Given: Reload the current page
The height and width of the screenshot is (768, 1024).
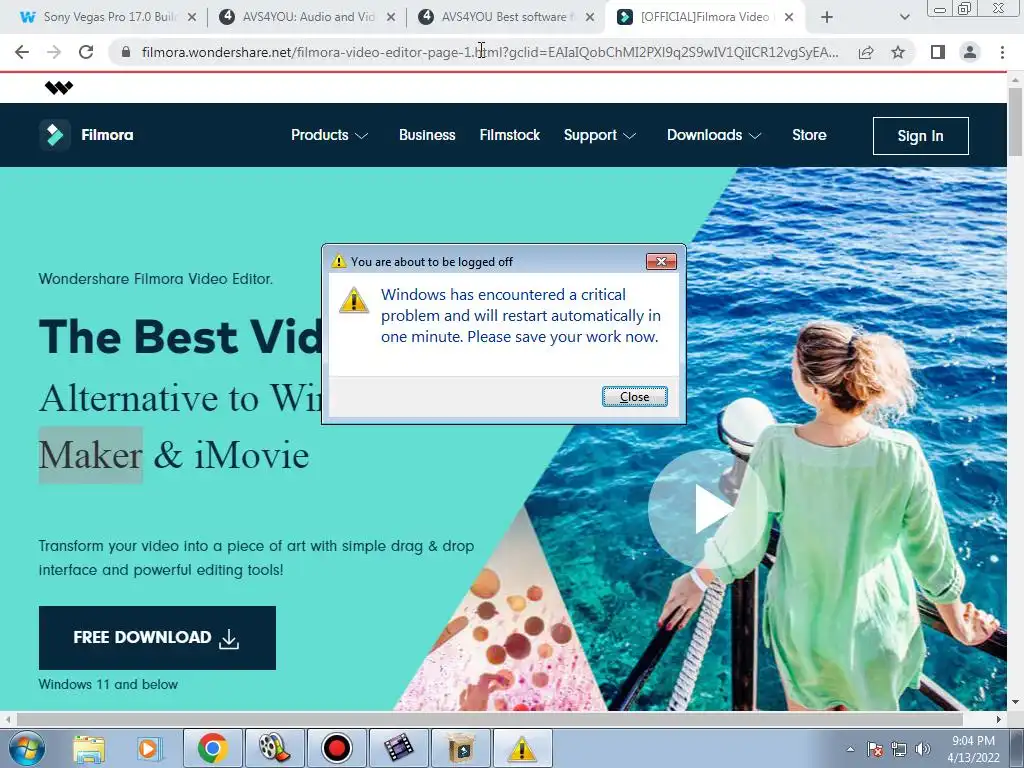Looking at the screenshot, I should coord(86,52).
